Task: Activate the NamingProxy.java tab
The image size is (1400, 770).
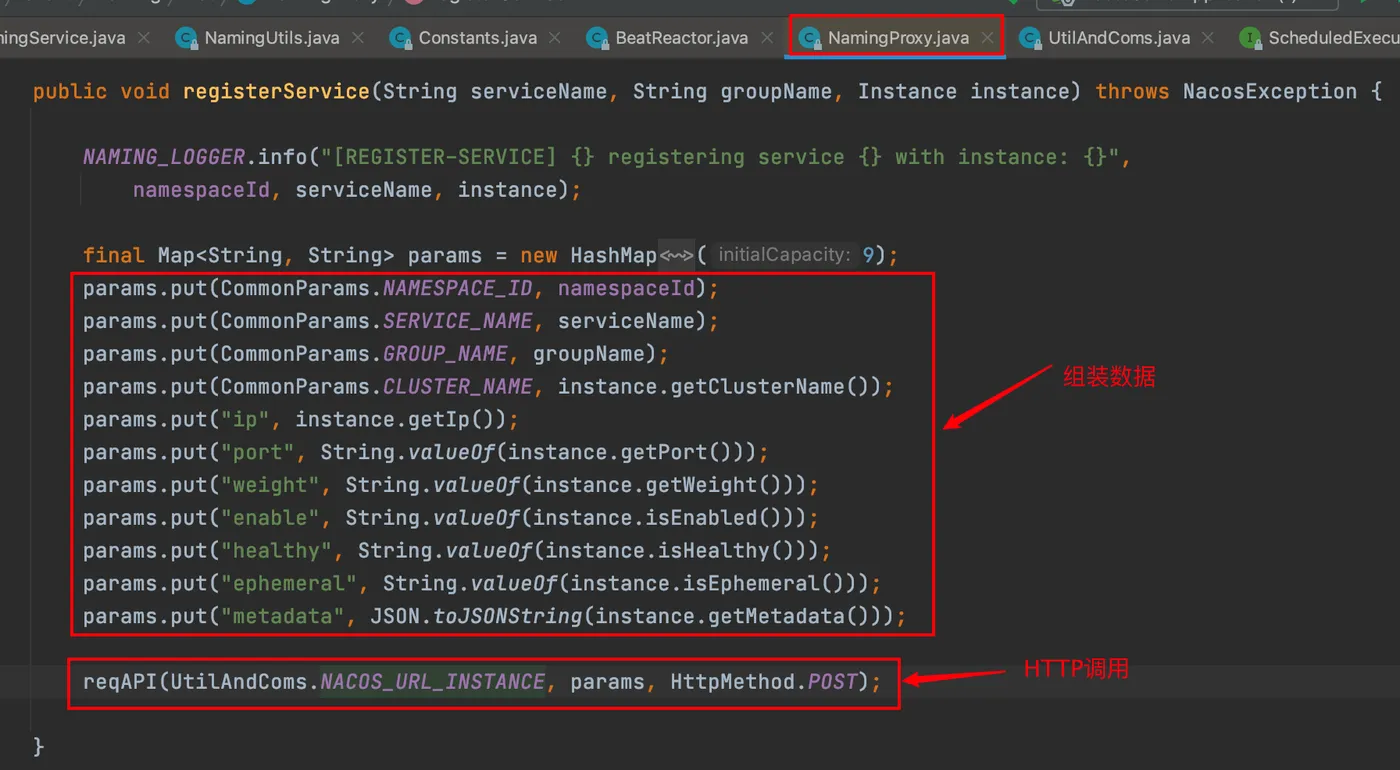Action: click(x=898, y=38)
